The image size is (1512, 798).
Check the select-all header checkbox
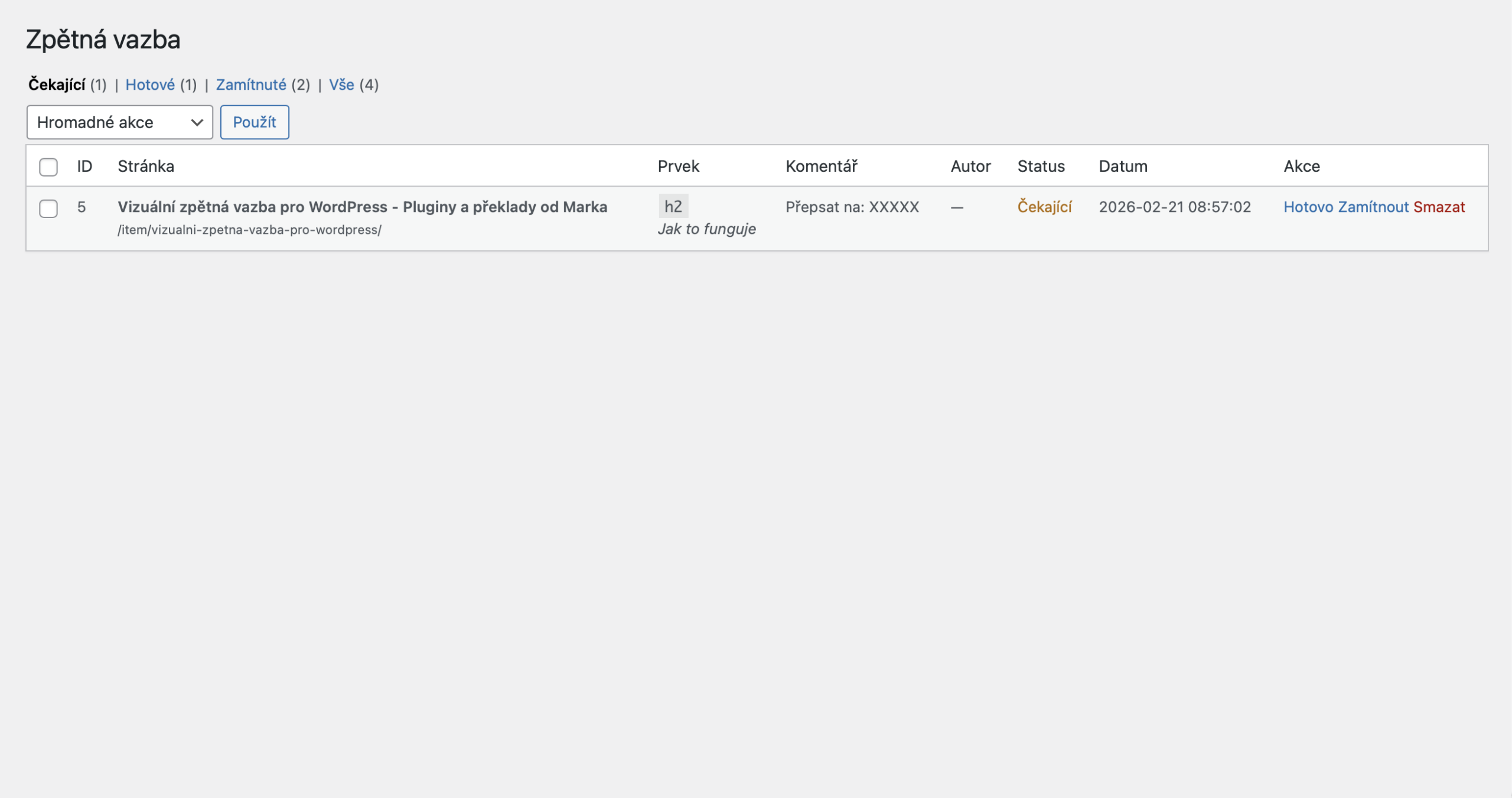tap(48, 167)
